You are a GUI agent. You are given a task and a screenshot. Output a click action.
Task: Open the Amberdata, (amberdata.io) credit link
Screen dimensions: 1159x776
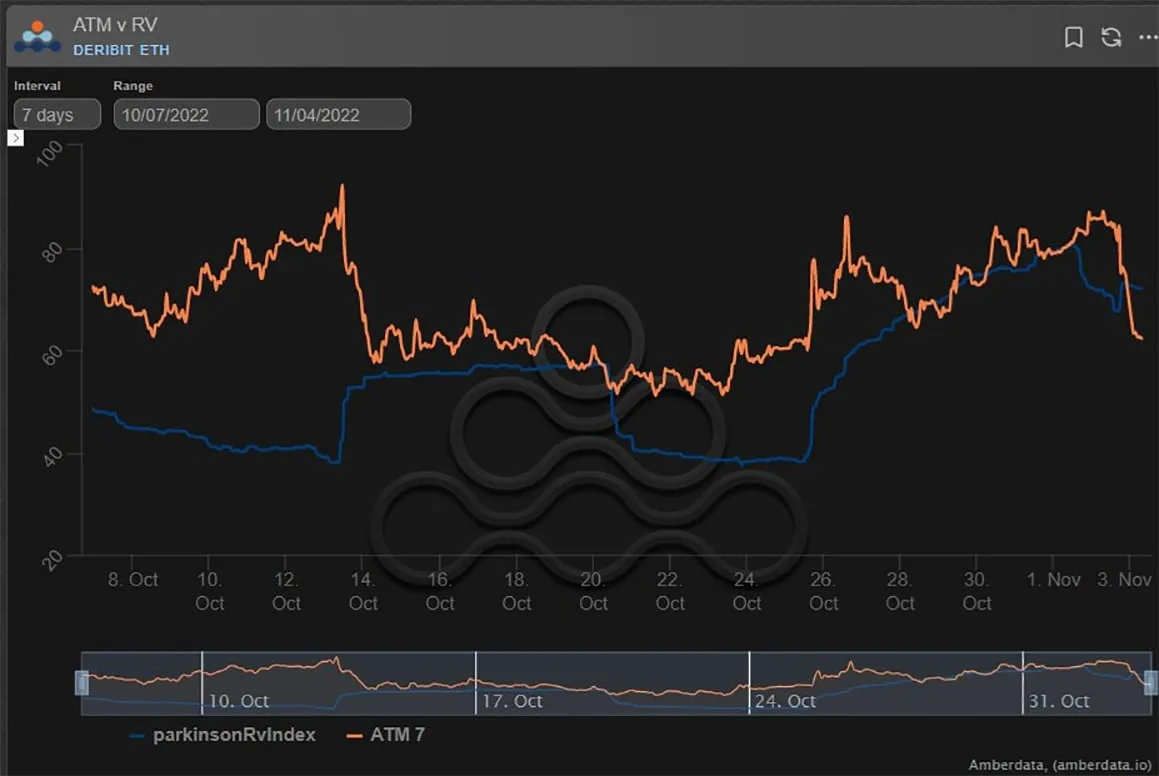1060,765
